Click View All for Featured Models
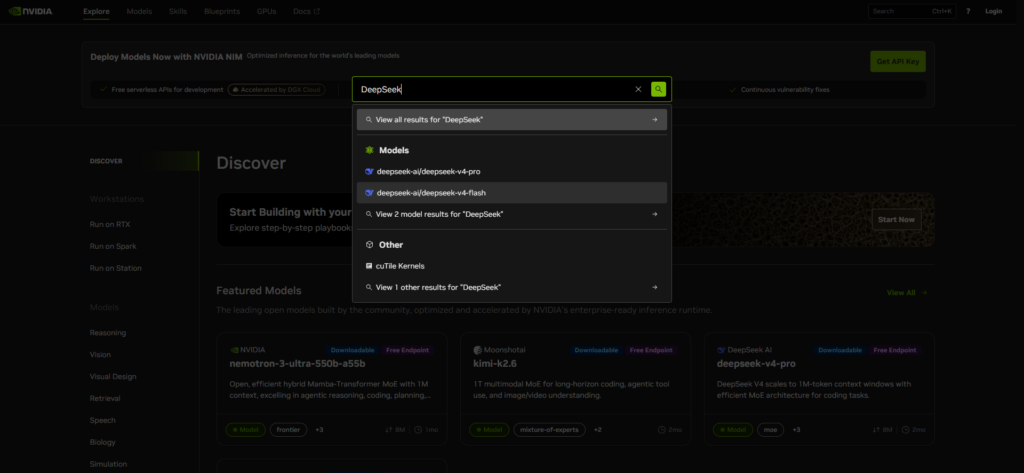 pyautogui.click(x=906, y=293)
